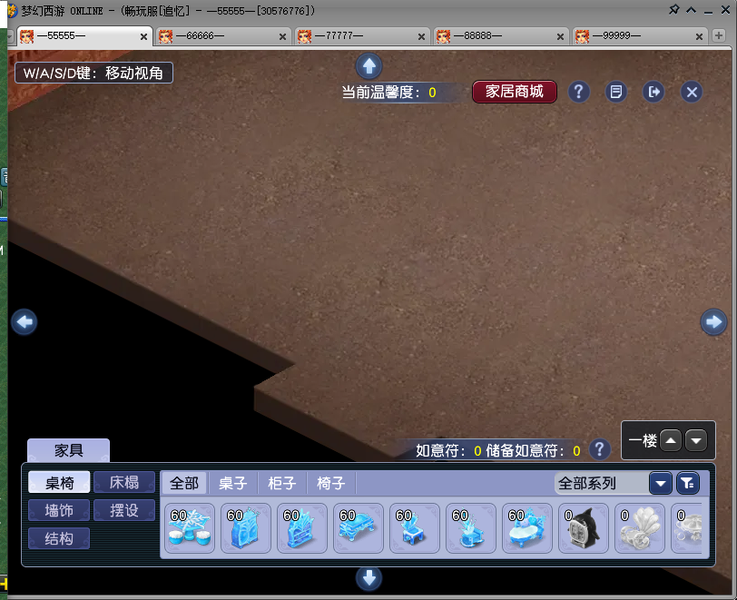Close the decoration mode with round X
737x600 pixels.
click(691, 92)
